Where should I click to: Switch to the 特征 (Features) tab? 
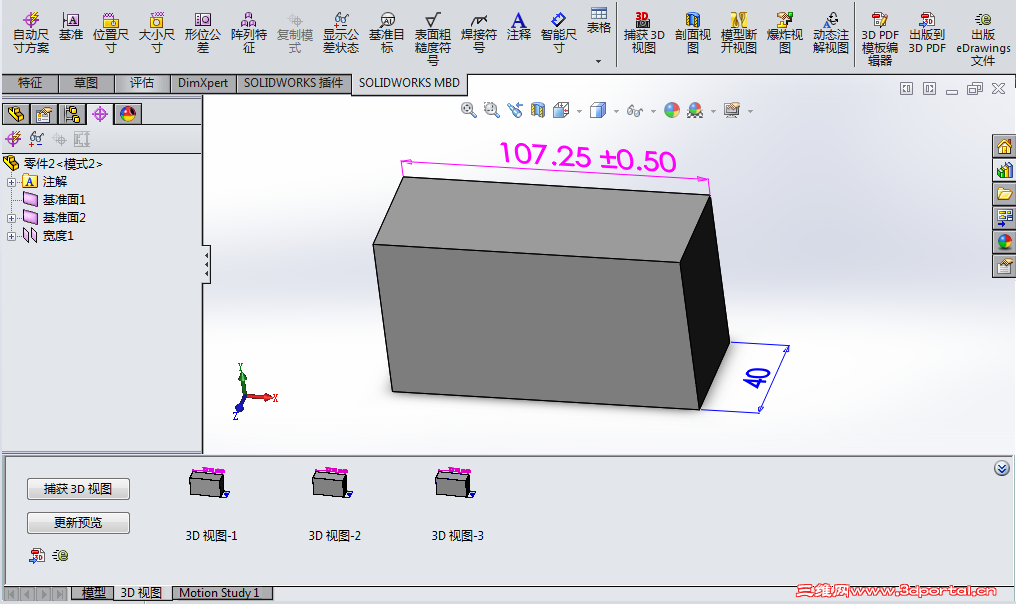[x=30, y=83]
